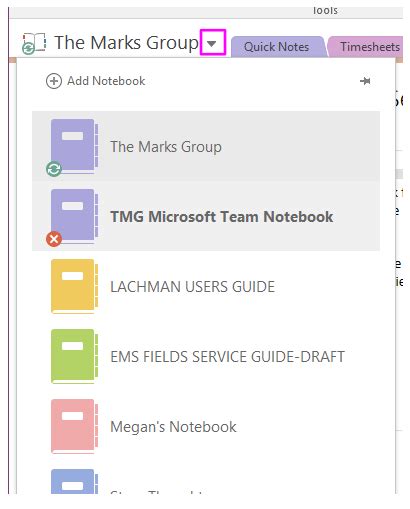The width and height of the screenshot is (410, 509).
Task: Open EMS FIELDS SERVICE GUIDE-DRAFT notebook
Action: 206,357
